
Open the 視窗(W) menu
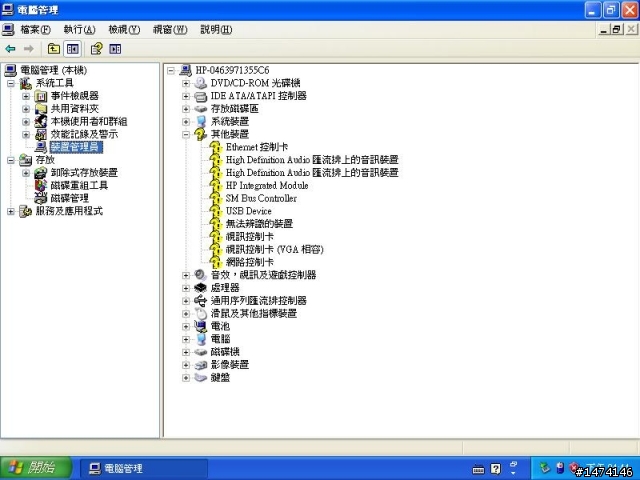point(170,30)
